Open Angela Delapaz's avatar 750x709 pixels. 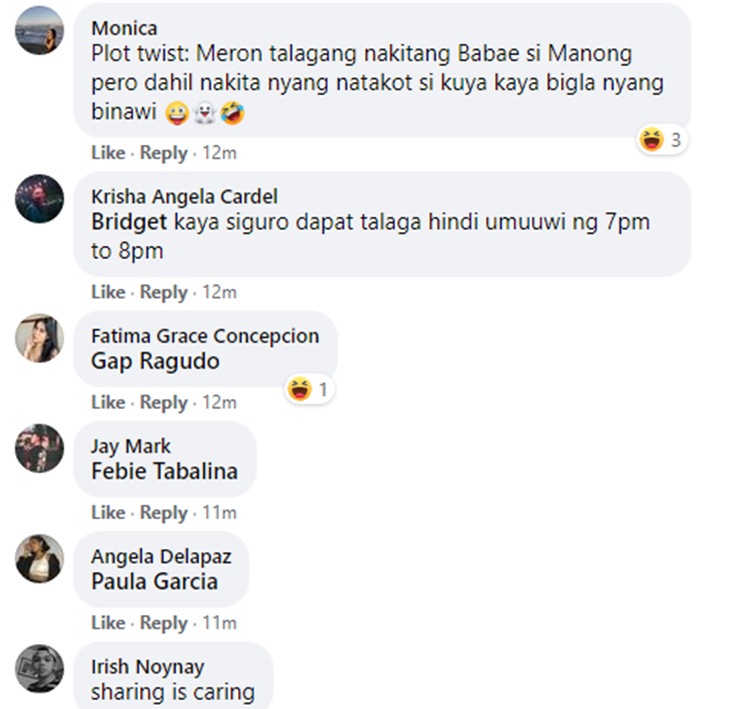(x=39, y=558)
